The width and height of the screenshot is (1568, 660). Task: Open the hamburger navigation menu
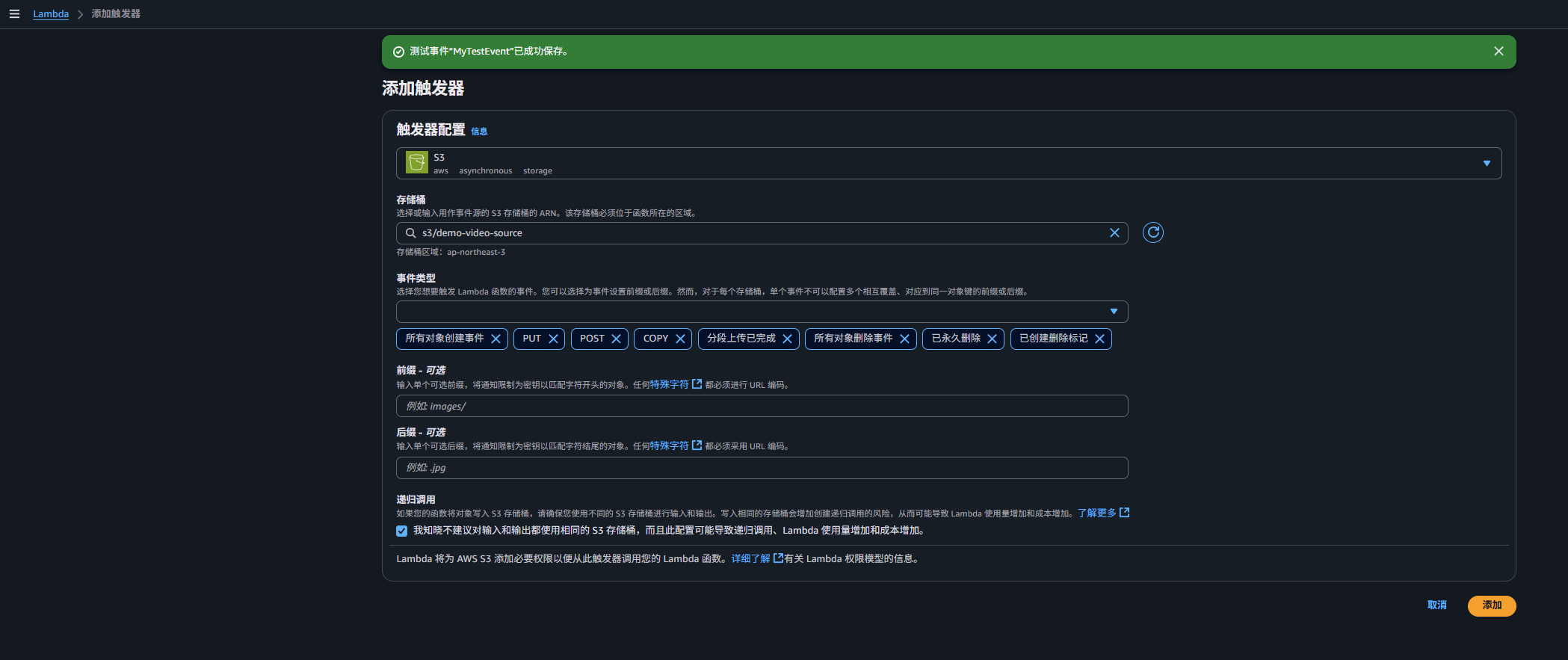(14, 14)
